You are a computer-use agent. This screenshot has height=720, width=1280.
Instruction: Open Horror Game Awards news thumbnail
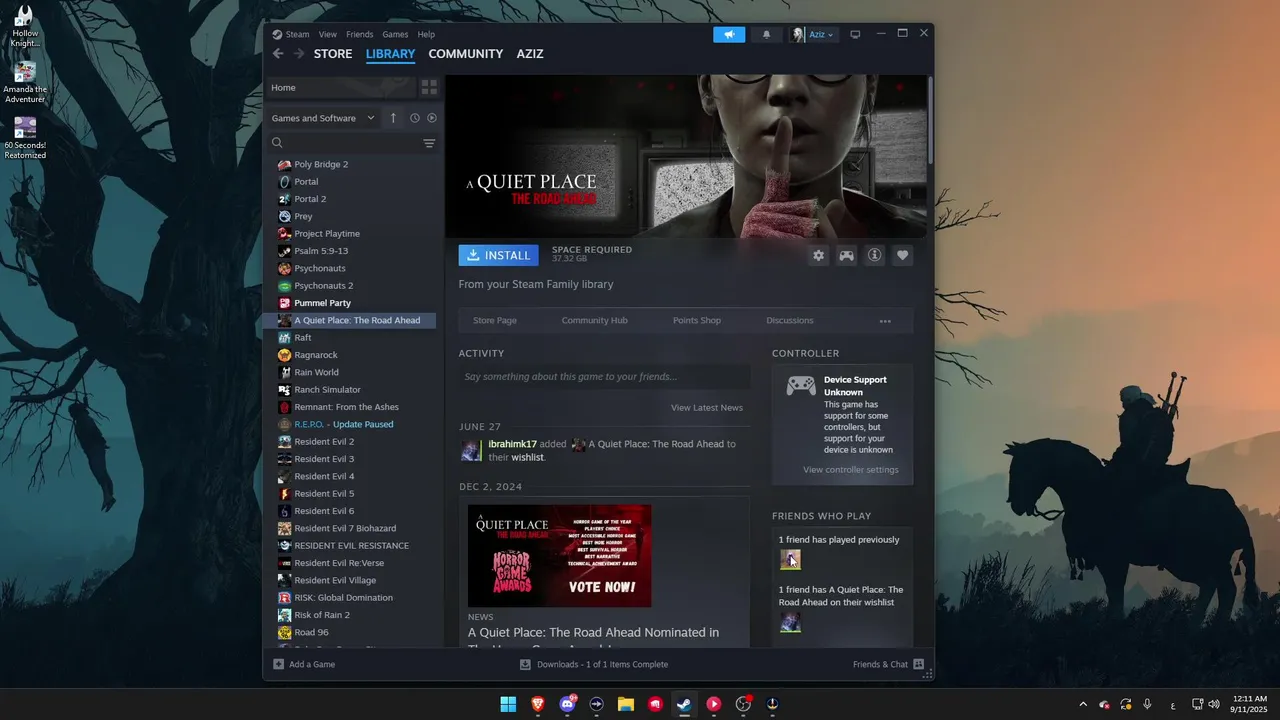(559, 556)
